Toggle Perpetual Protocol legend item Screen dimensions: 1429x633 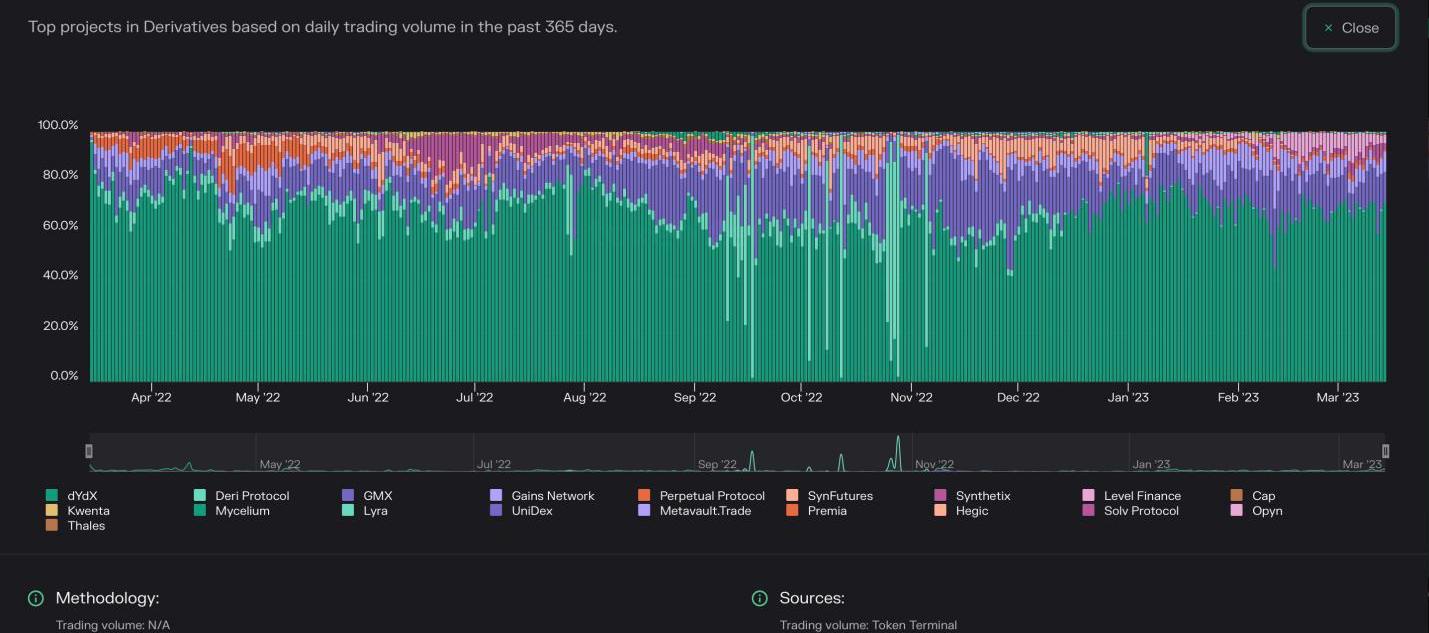(711, 496)
